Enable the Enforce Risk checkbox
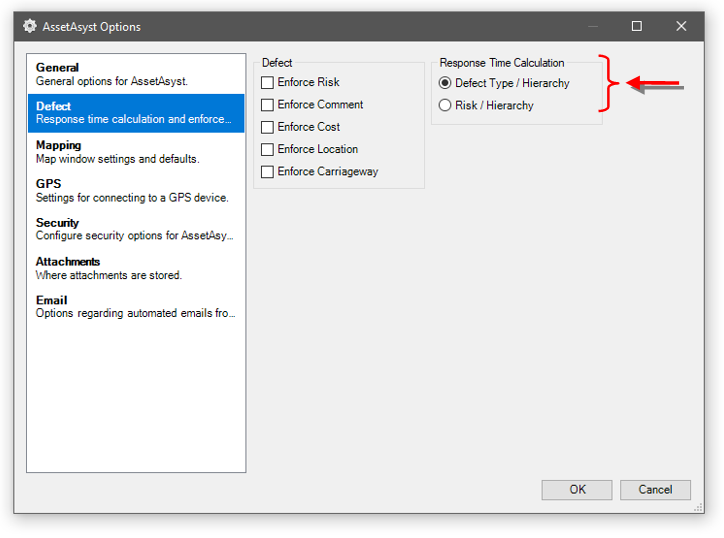This screenshot has height=538, width=724. 268,83
